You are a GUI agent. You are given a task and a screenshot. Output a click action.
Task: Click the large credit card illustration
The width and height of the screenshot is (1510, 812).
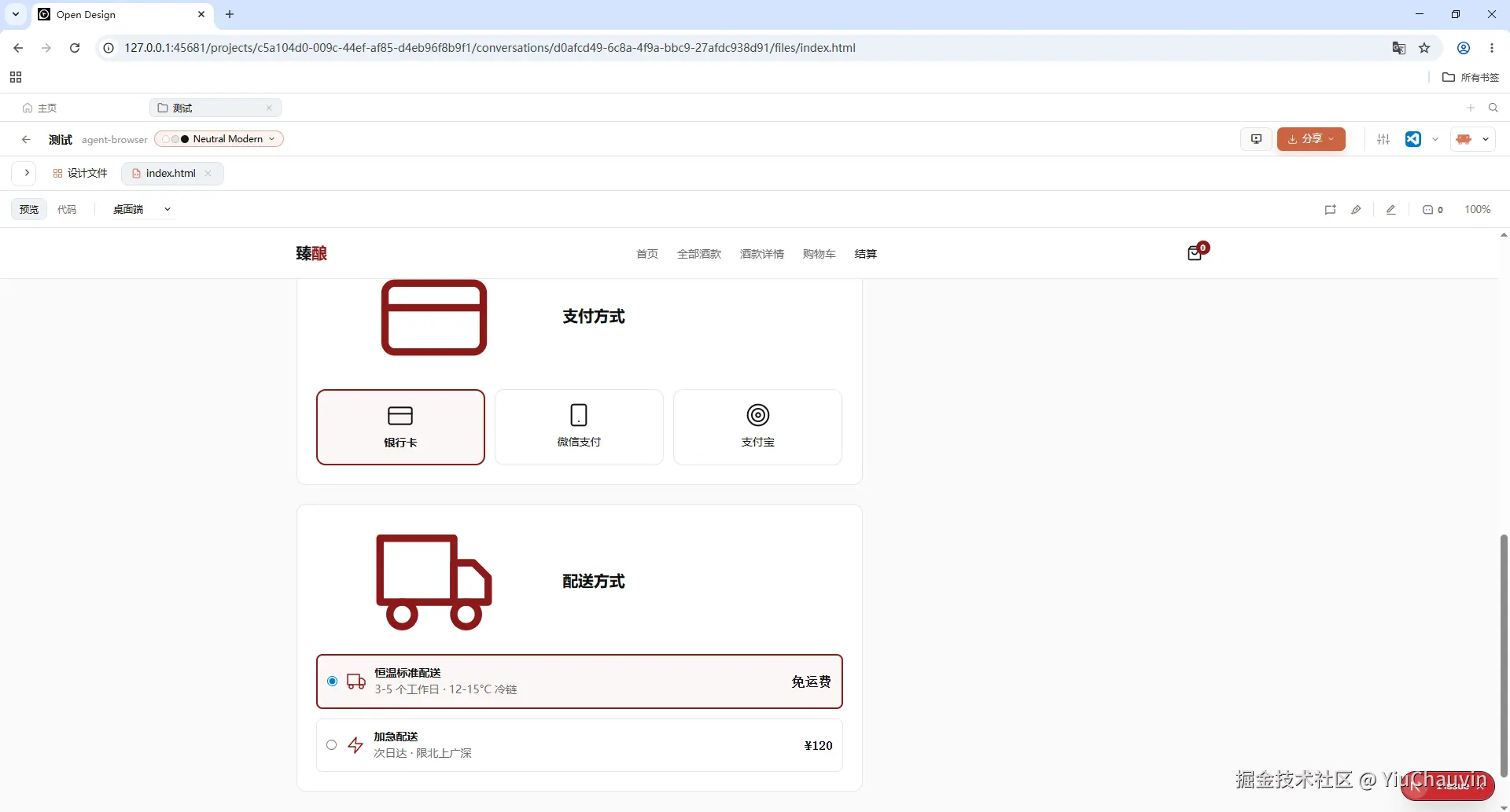[434, 318]
